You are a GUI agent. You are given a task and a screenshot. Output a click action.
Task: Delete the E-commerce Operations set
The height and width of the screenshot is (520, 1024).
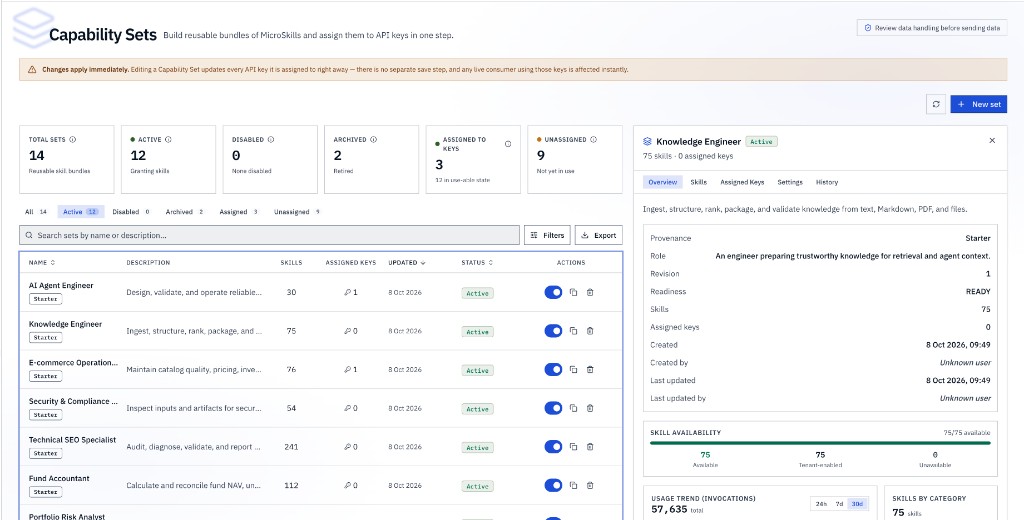click(590, 370)
